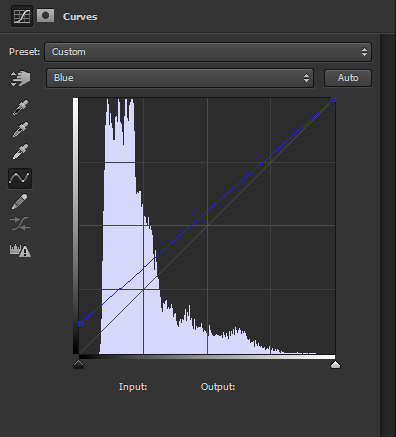Click the Preset label
Screen dimensions: 396x437
coord(24,52)
